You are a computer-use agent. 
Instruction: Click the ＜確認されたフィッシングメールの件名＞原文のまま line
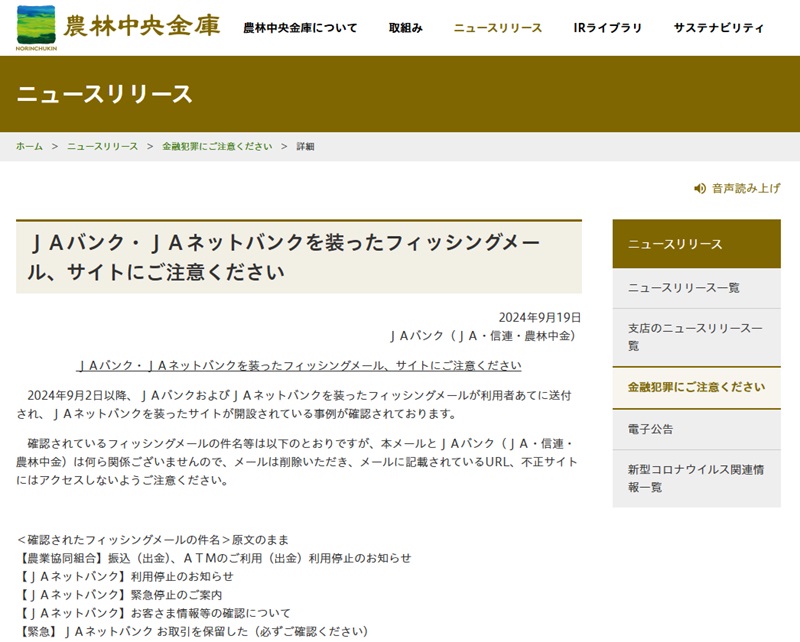click(x=153, y=539)
